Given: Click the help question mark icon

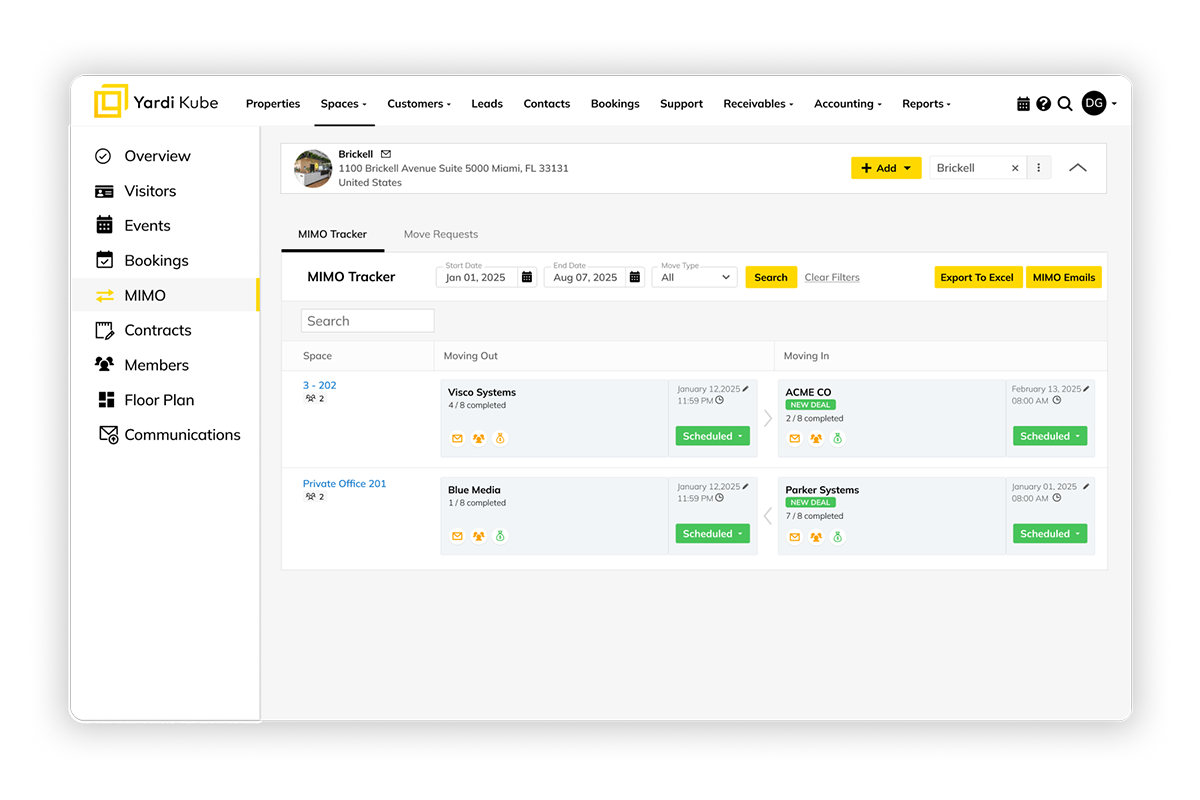Looking at the screenshot, I should coord(1043,104).
